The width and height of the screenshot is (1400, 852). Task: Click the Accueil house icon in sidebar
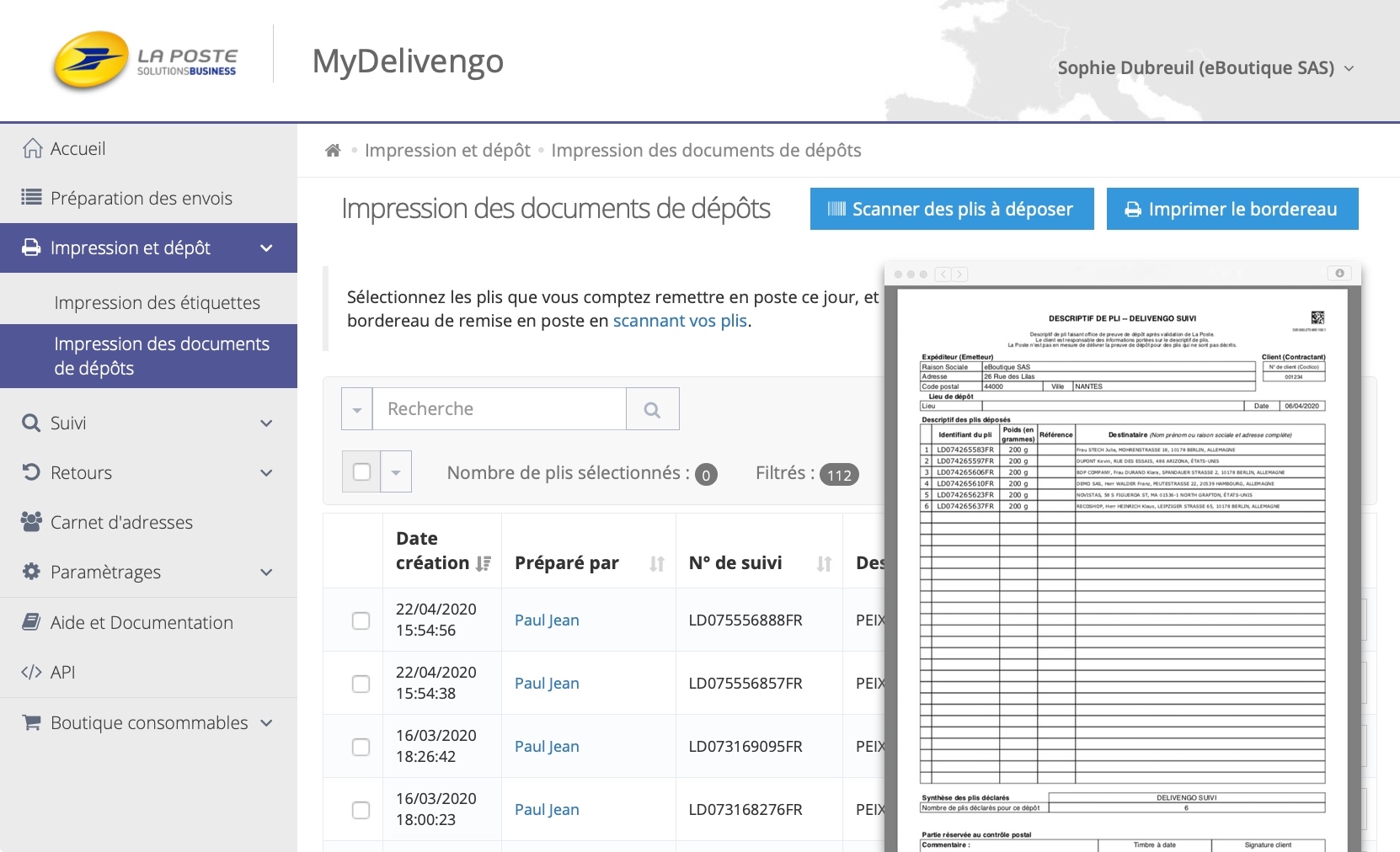(32, 148)
